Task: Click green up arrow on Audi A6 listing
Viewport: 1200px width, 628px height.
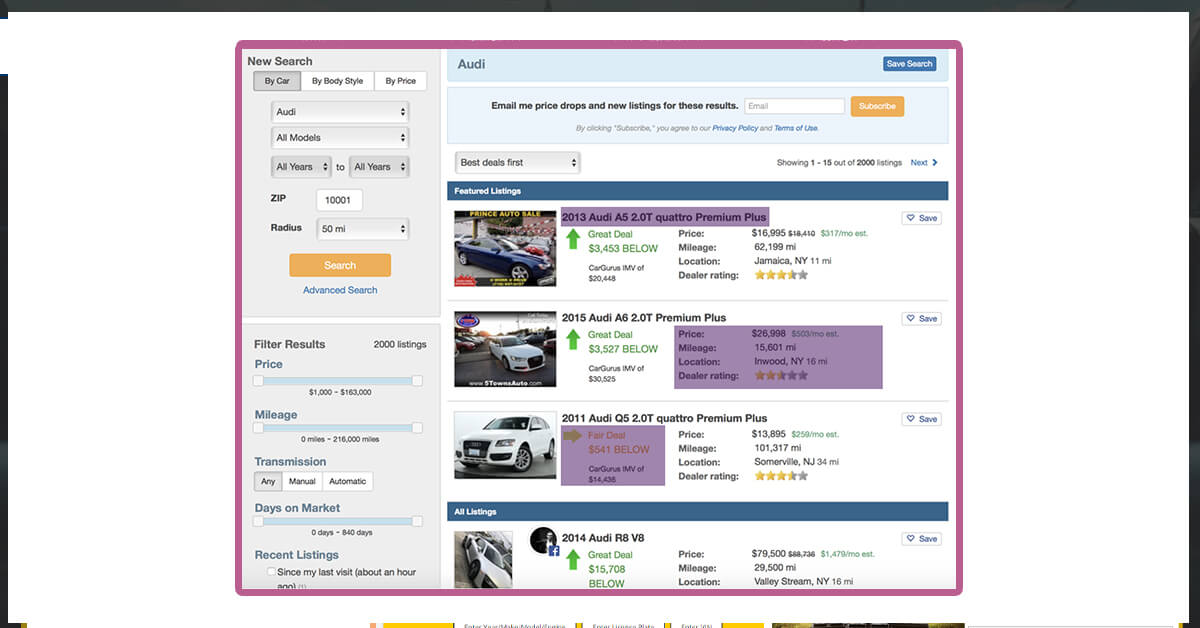Action: click(x=573, y=340)
